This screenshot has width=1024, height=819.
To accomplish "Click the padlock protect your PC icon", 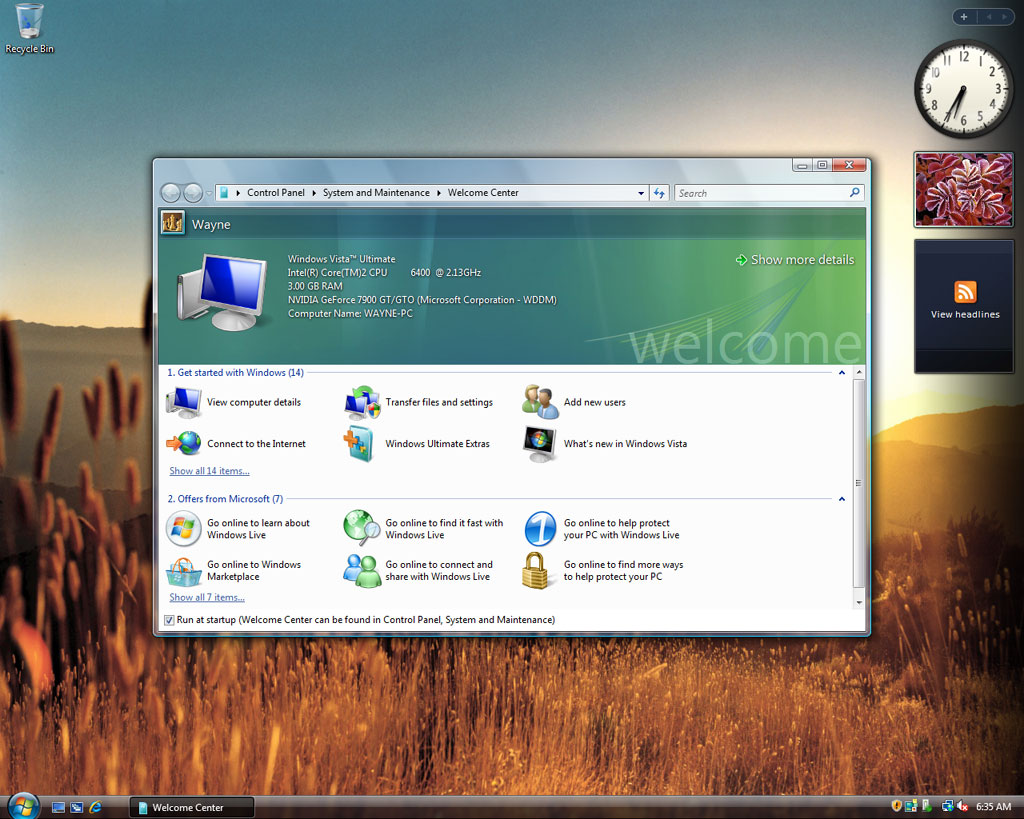I will coord(536,570).
